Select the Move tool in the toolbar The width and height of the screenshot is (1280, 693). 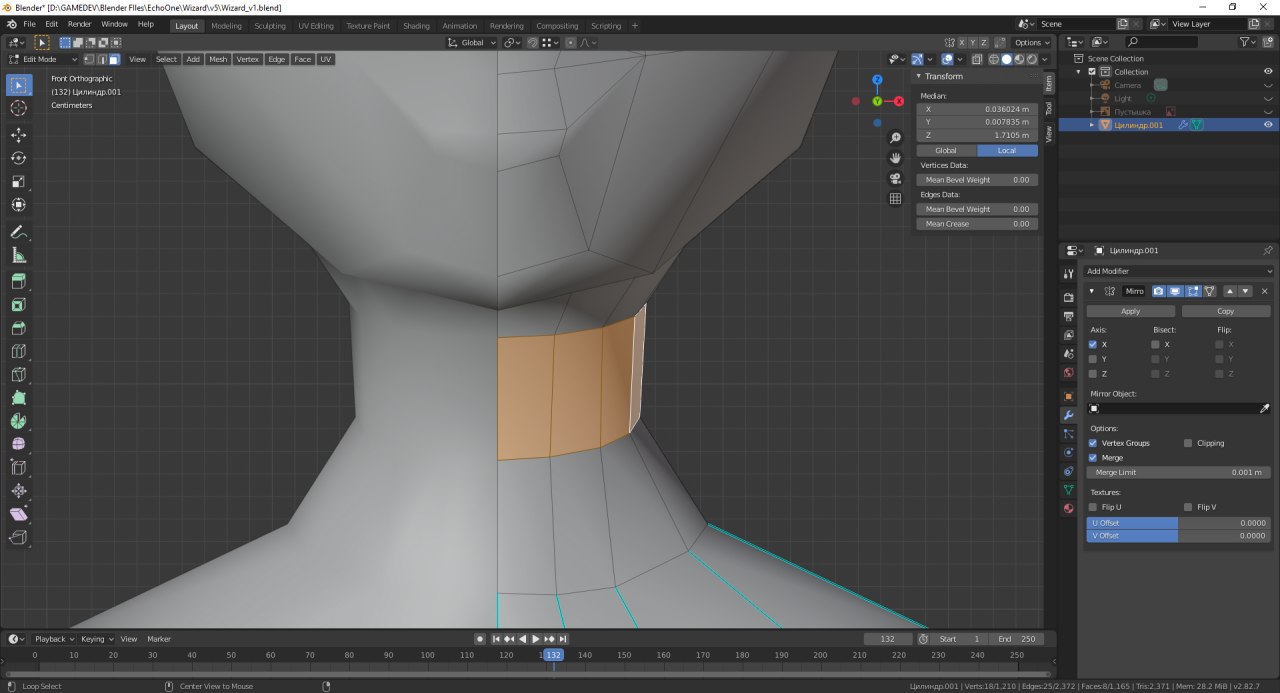click(19, 135)
